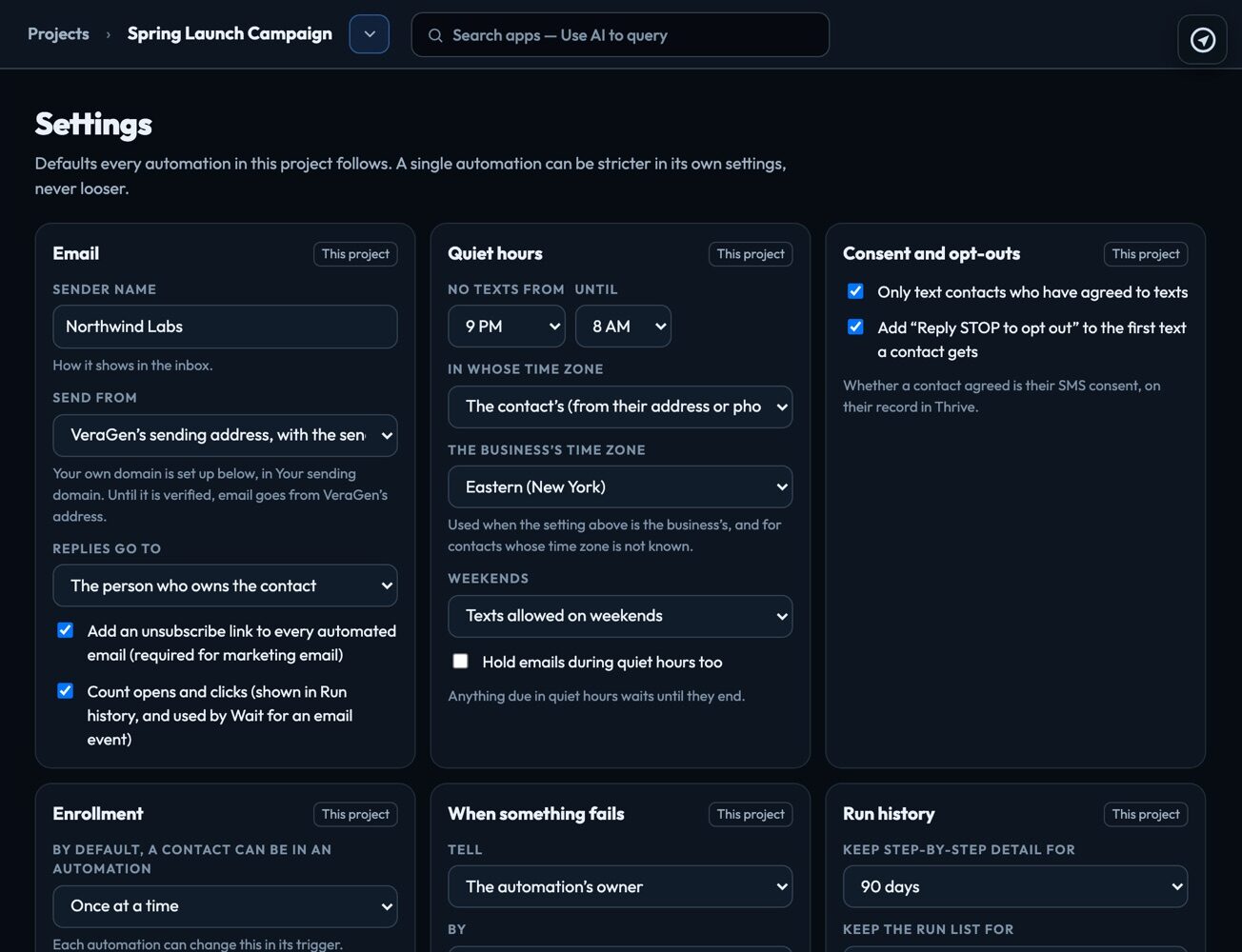Image resolution: width=1242 pixels, height=952 pixels.
Task: Click Run history This project badge
Action: (x=1146, y=814)
